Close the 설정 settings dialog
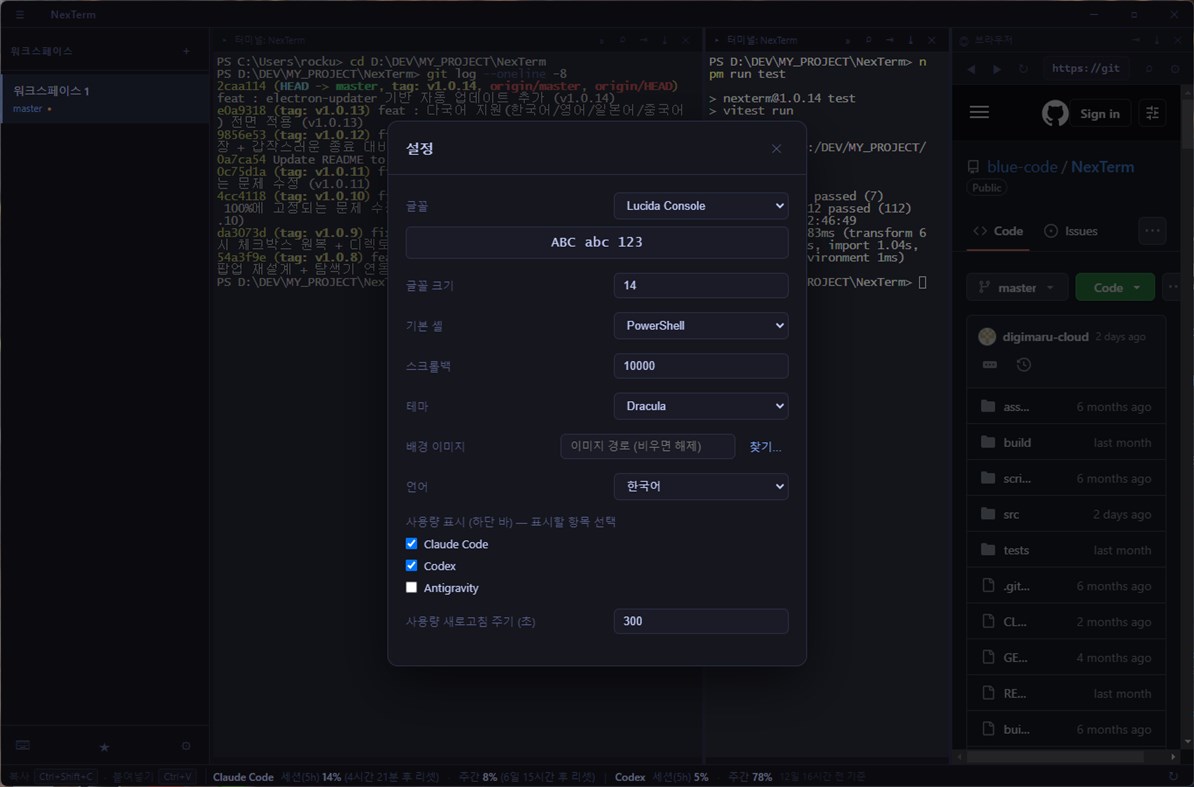 pyautogui.click(x=776, y=148)
